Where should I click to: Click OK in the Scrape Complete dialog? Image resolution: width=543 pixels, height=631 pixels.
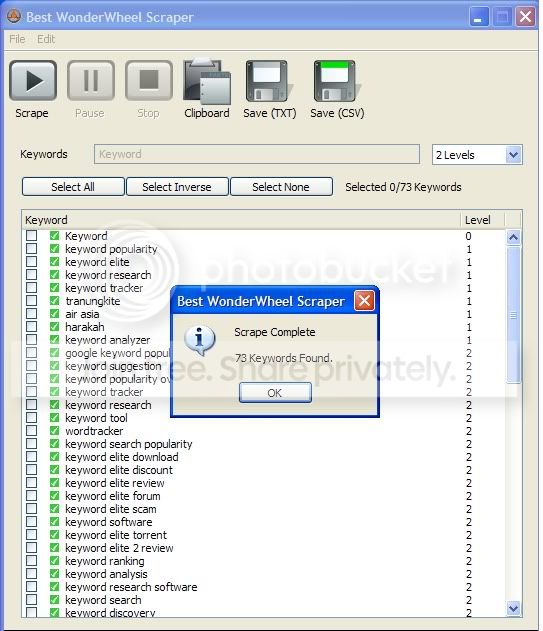click(275, 393)
